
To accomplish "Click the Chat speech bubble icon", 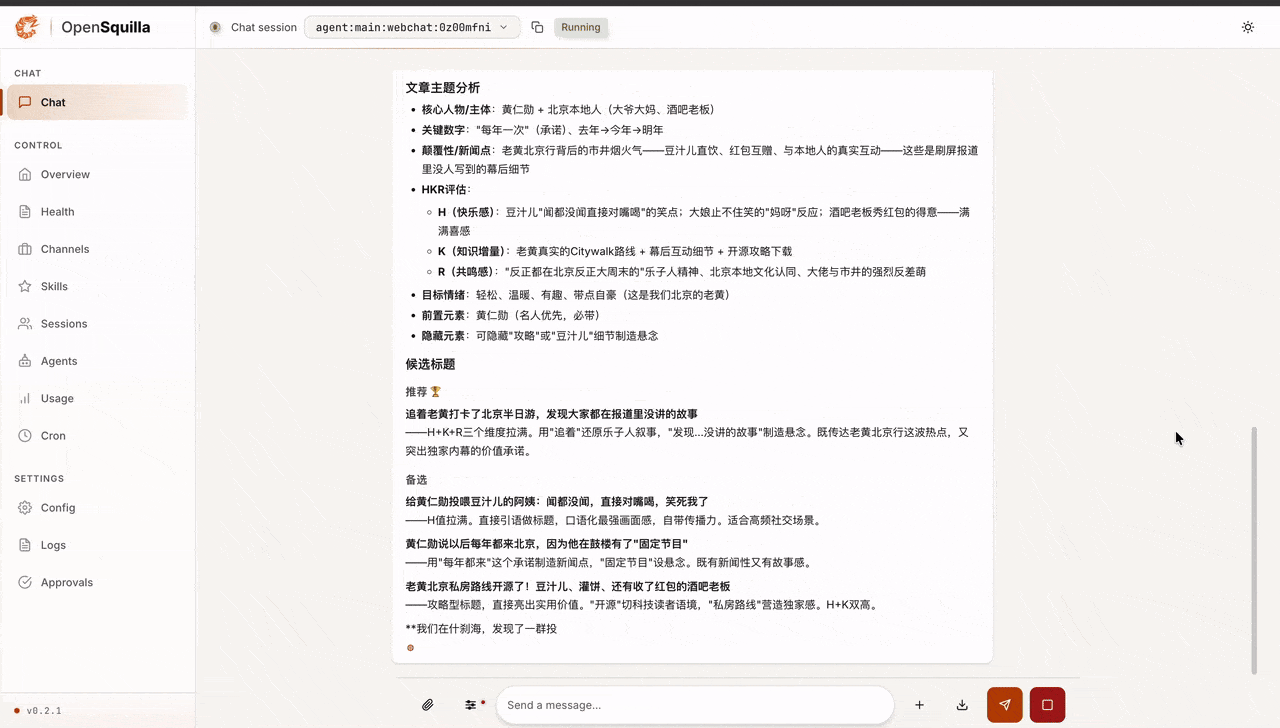I will point(25,102).
